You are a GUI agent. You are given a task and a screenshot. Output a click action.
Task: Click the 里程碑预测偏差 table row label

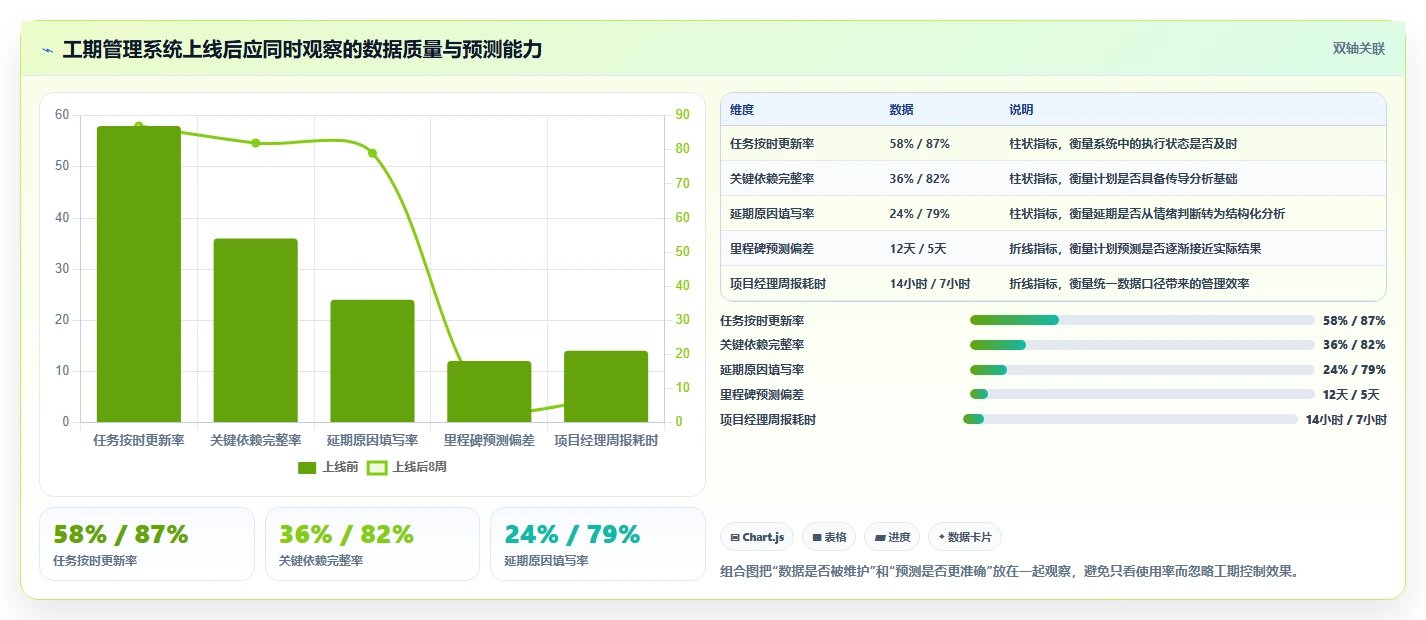pos(772,249)
